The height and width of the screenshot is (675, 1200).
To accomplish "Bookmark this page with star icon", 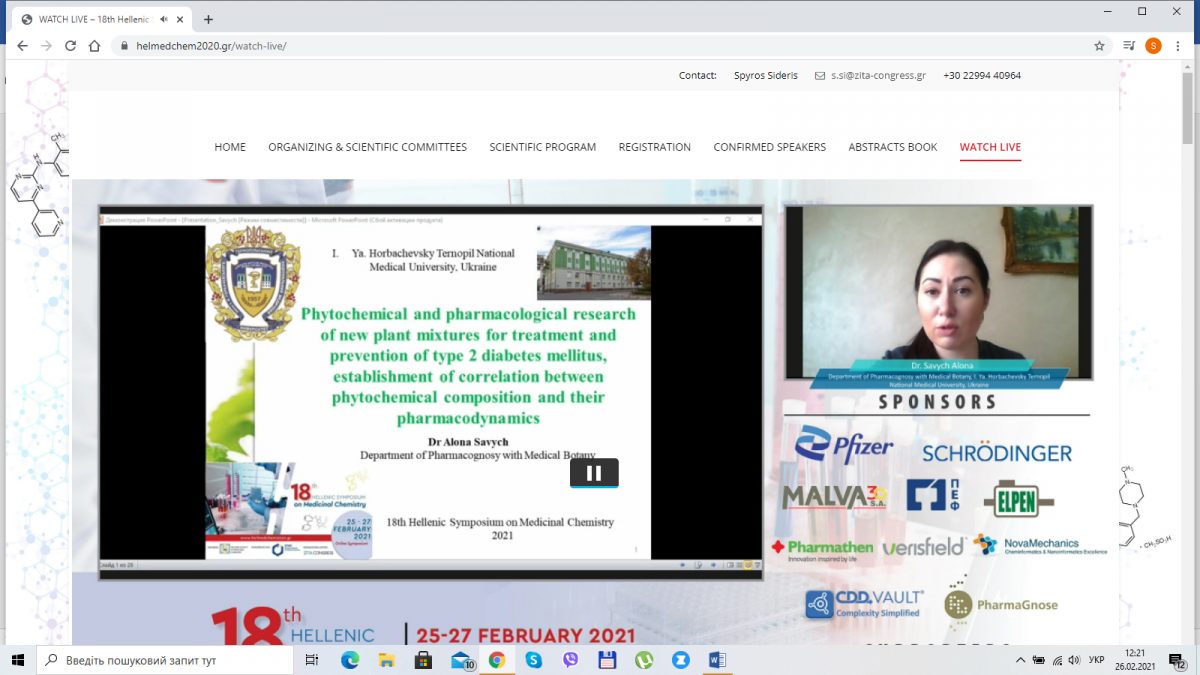I will [1099, 46].
